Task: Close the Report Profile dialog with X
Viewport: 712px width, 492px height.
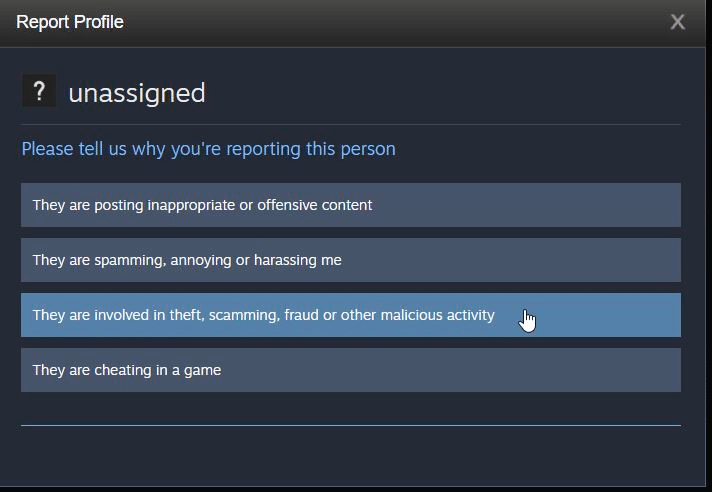Action: pos(677,22)
